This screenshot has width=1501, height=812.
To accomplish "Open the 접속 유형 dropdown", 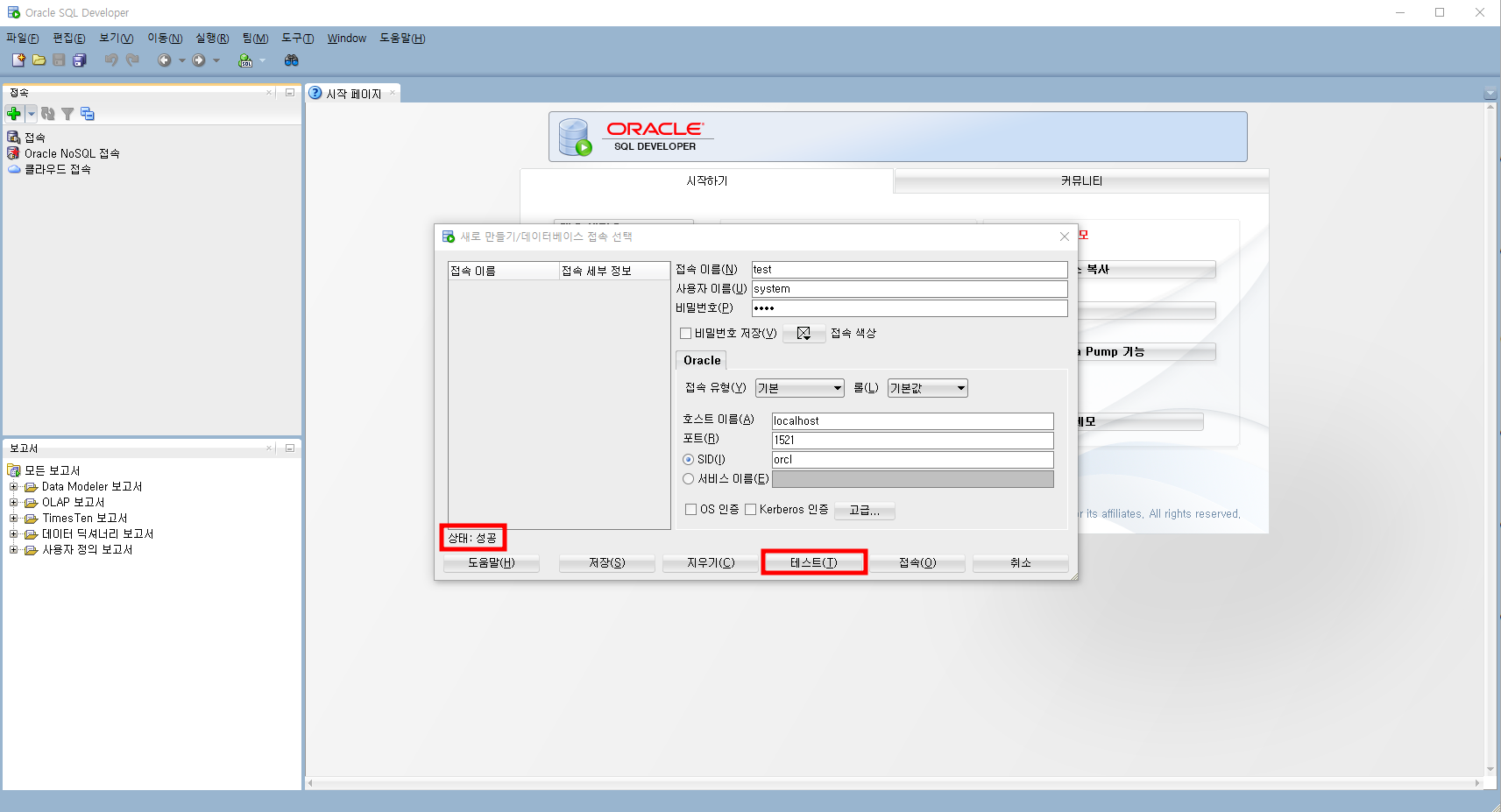I will point(800,388).
